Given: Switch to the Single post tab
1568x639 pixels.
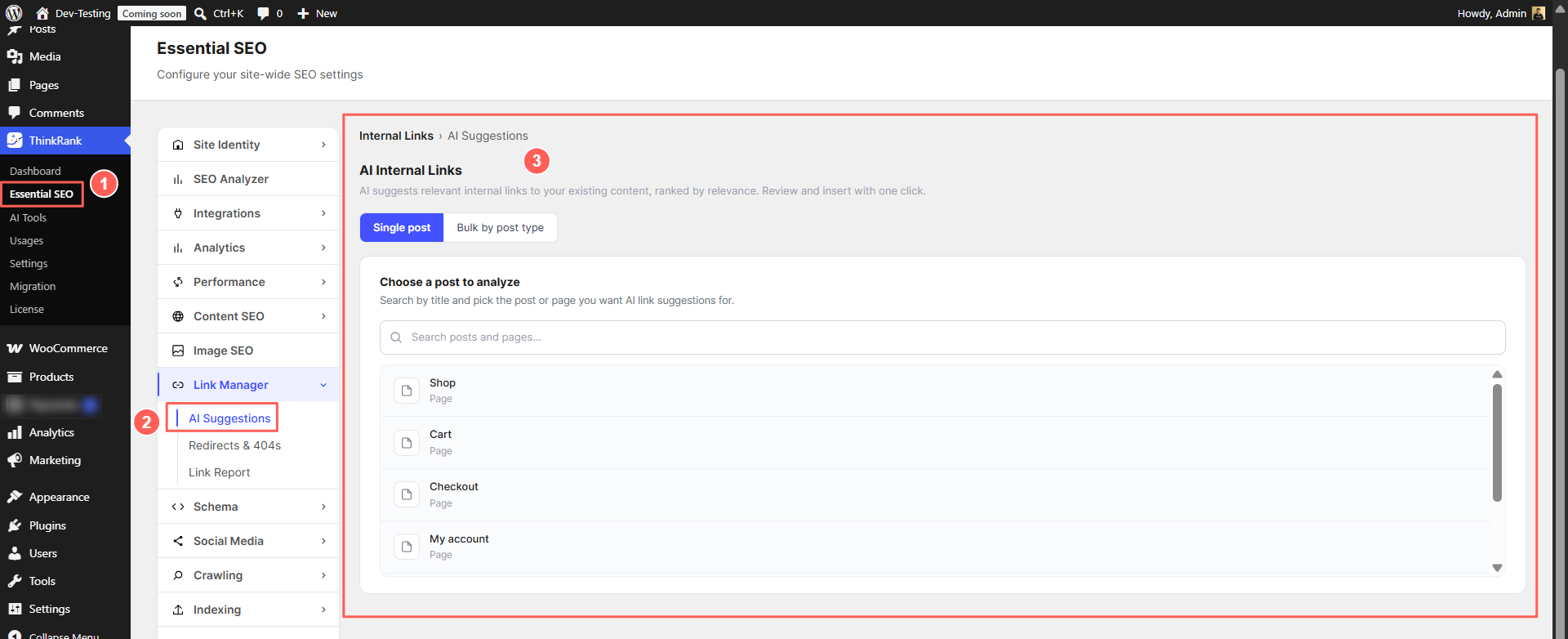Looking at the screenshot, I should click(x=402, y=227).
